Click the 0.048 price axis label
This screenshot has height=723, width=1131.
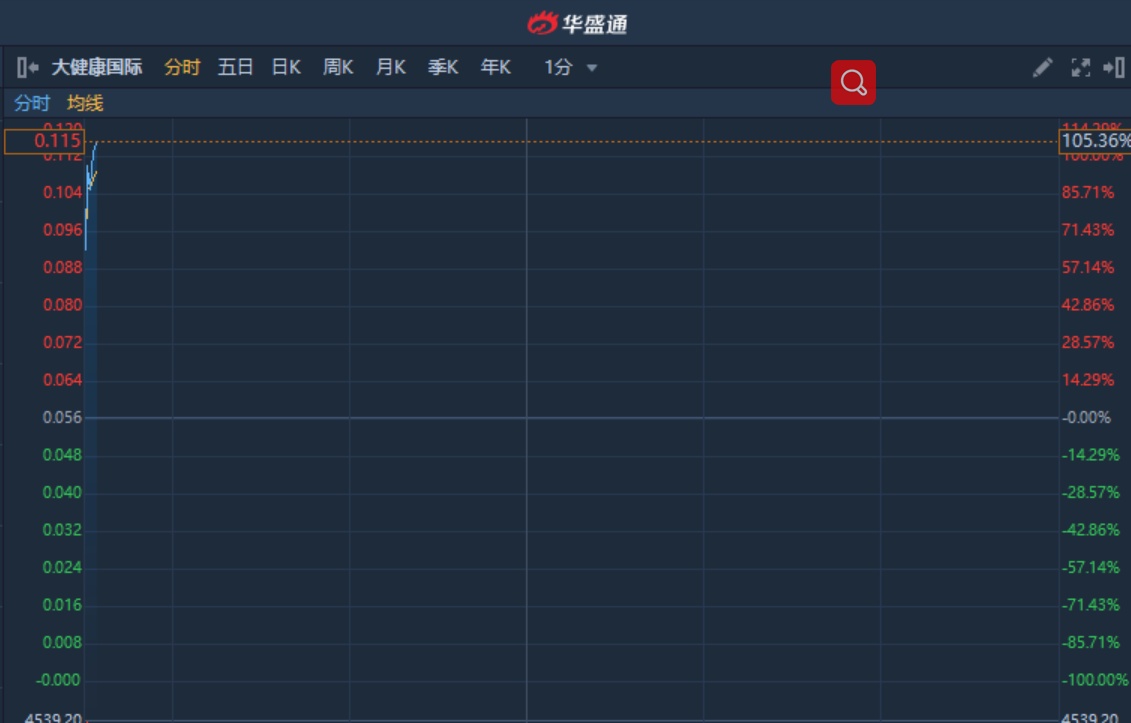click(62, 455)
